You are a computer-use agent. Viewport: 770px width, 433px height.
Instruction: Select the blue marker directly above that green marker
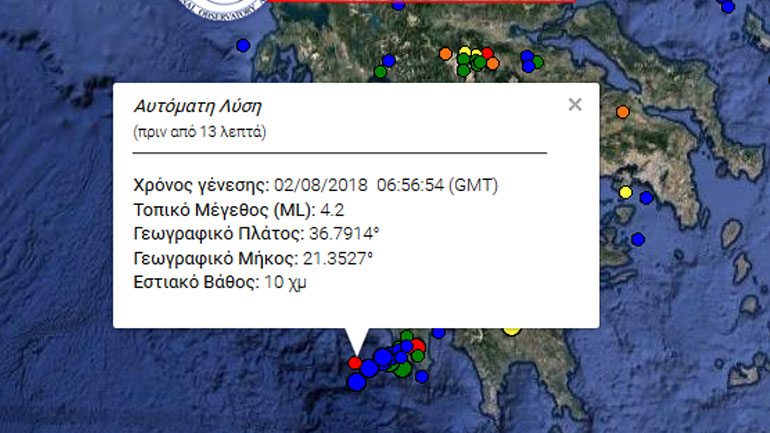click(x=388, y=61)
